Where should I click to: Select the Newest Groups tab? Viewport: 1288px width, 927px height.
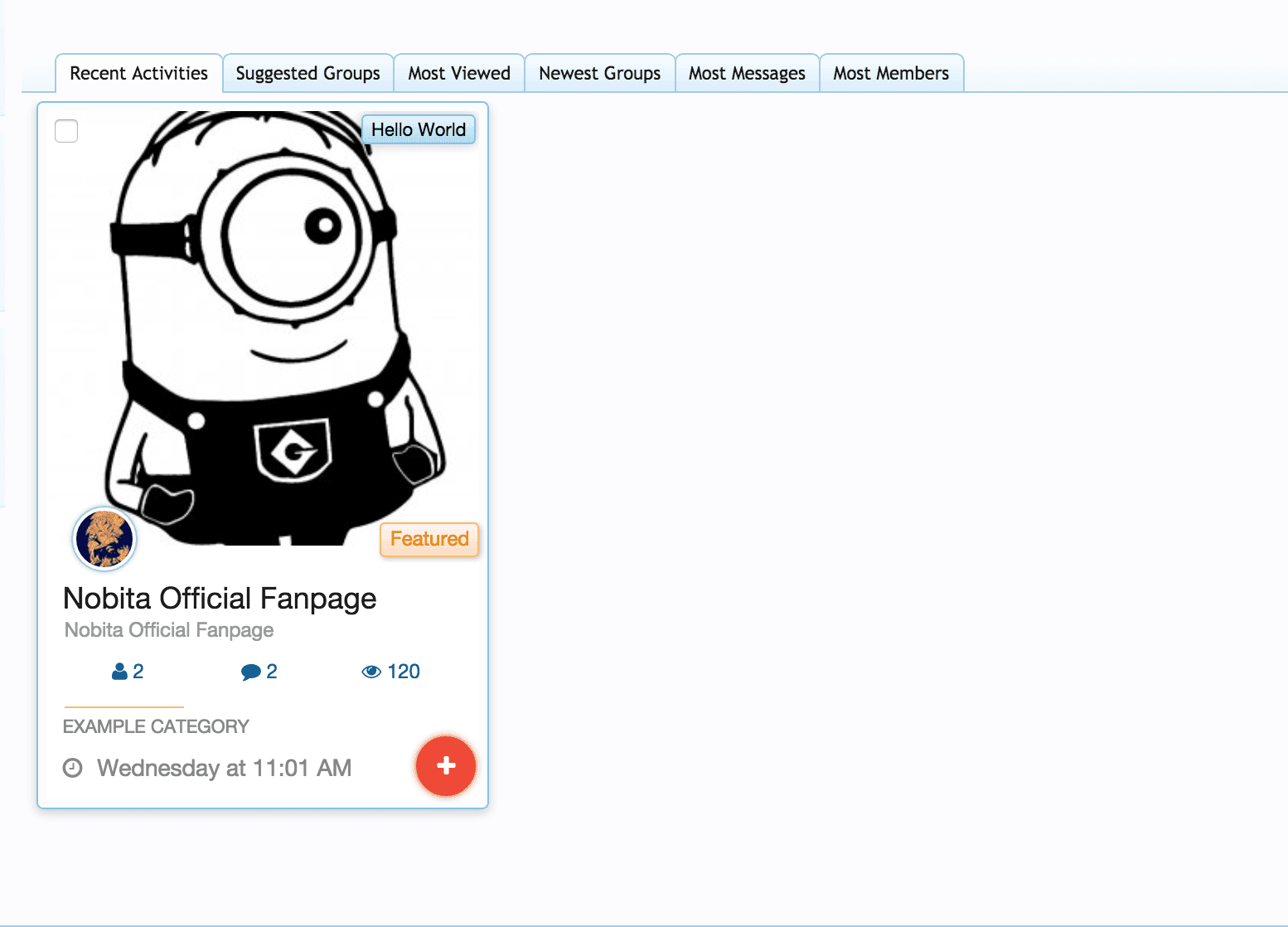(599, 73)
